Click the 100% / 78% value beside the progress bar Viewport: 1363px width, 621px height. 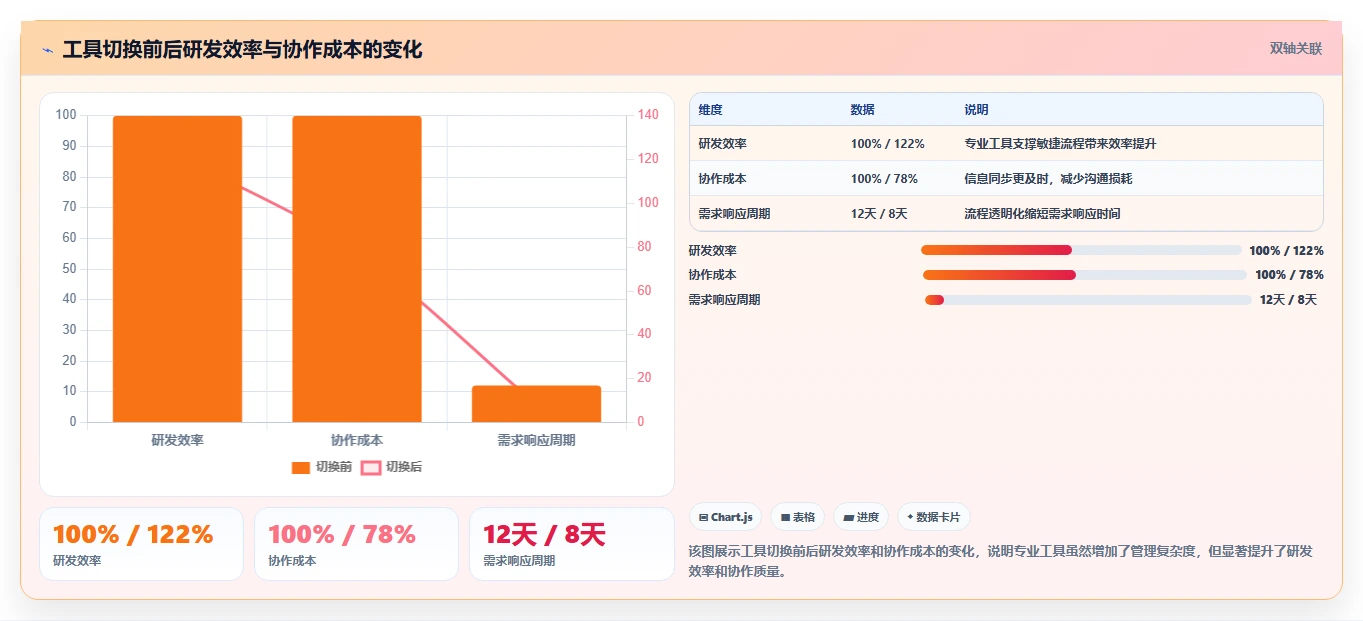coord(1289,275)
